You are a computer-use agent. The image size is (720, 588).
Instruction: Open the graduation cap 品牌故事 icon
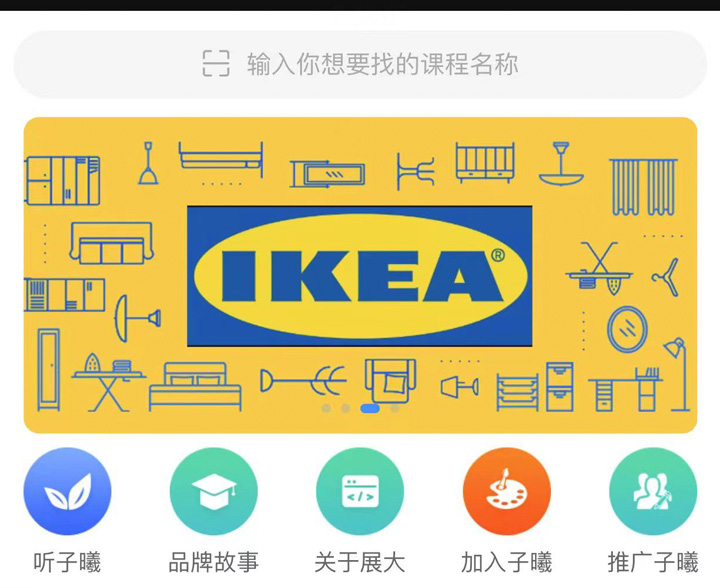(214, 491)
